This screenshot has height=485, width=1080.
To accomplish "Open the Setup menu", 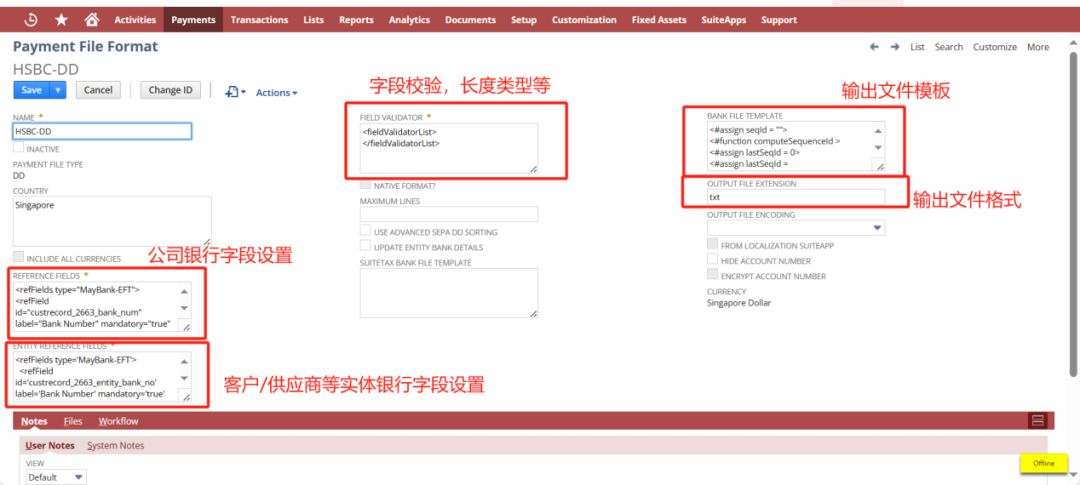I will tap(523, 20).
